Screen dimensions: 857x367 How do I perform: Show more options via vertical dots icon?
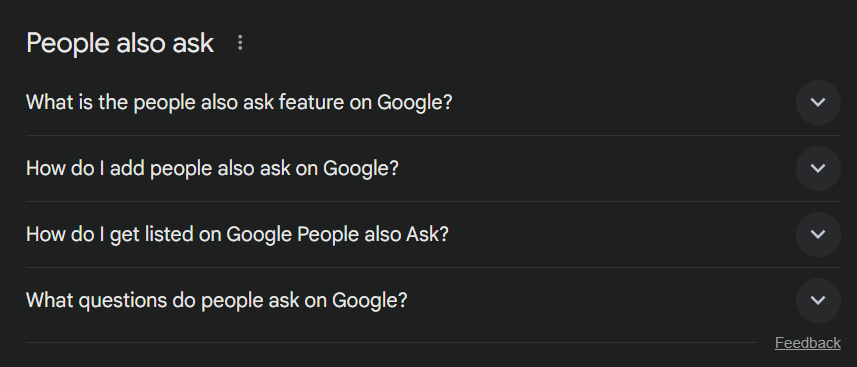[x=240, y=43]
